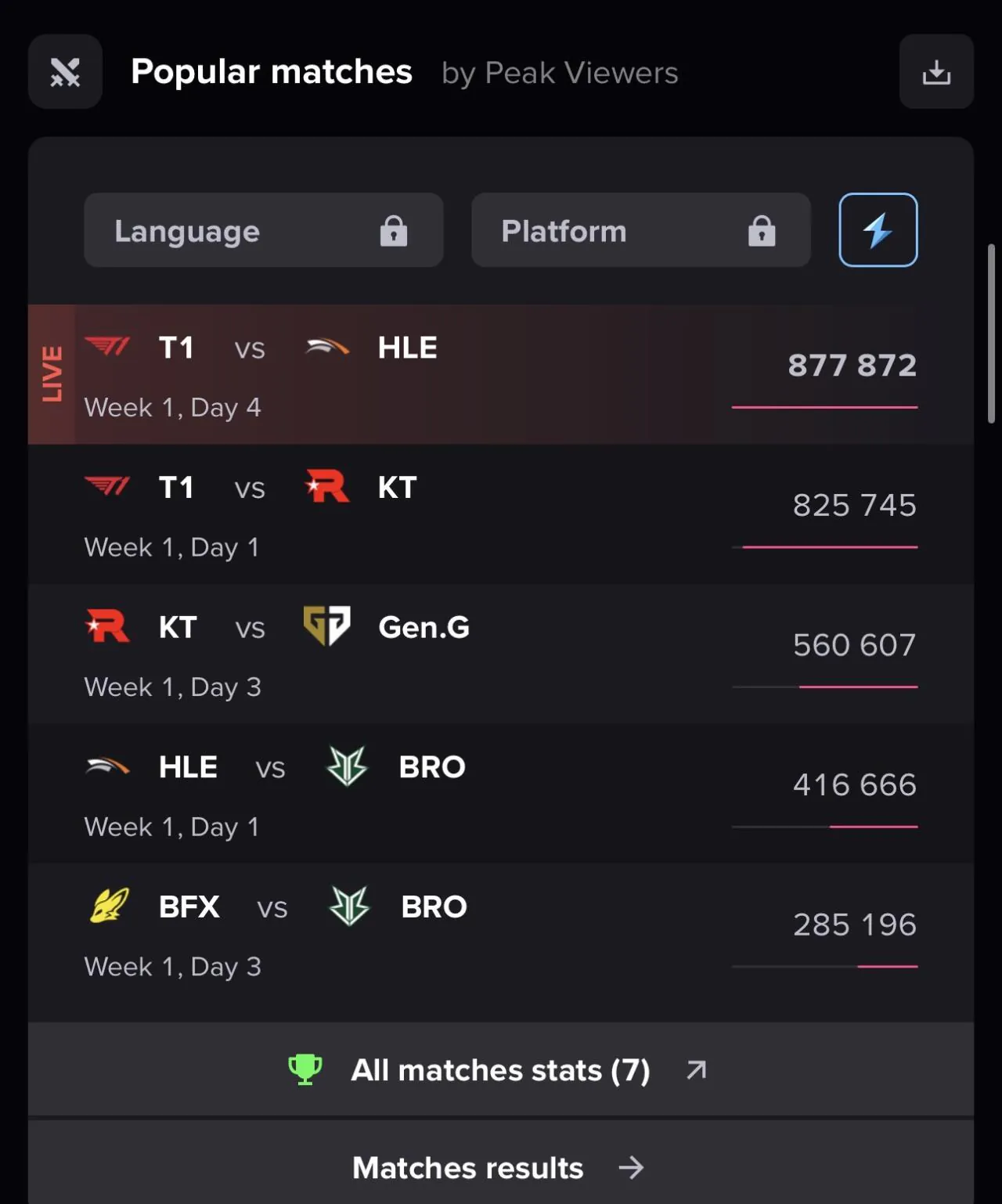The height and width of the screenshot is (1204, 1002).
Task: Select the KT vs Gen.G match row
Action: coord(501,654)
